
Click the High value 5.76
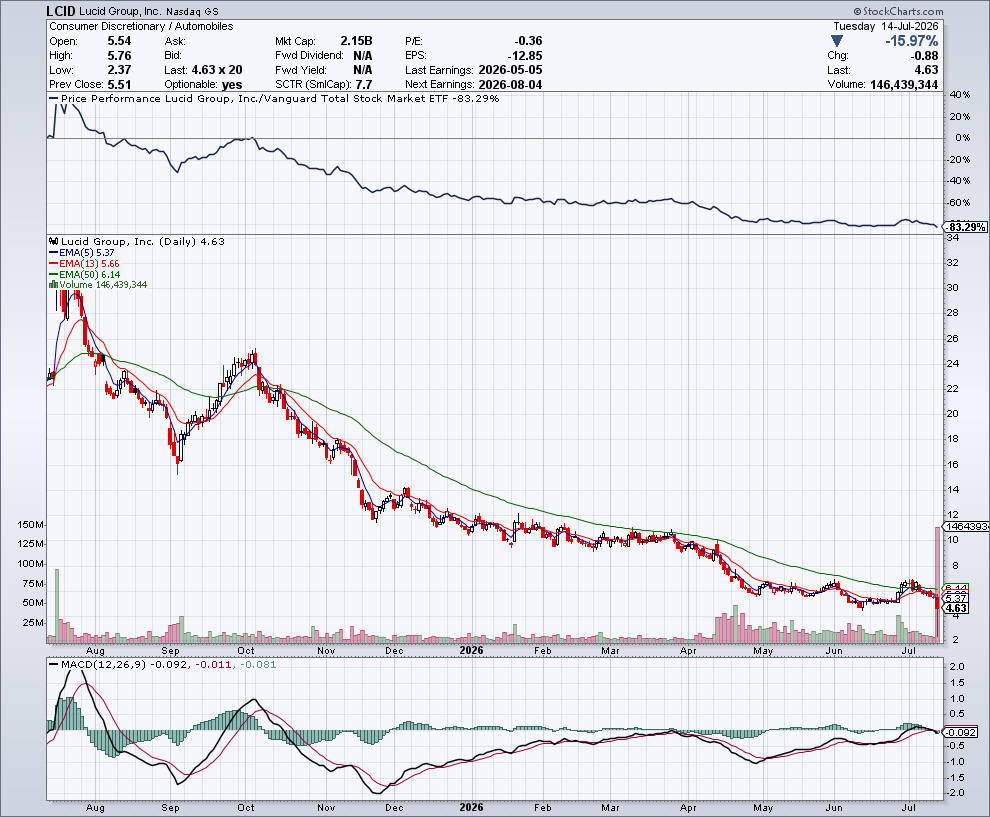tap(119, 56)
